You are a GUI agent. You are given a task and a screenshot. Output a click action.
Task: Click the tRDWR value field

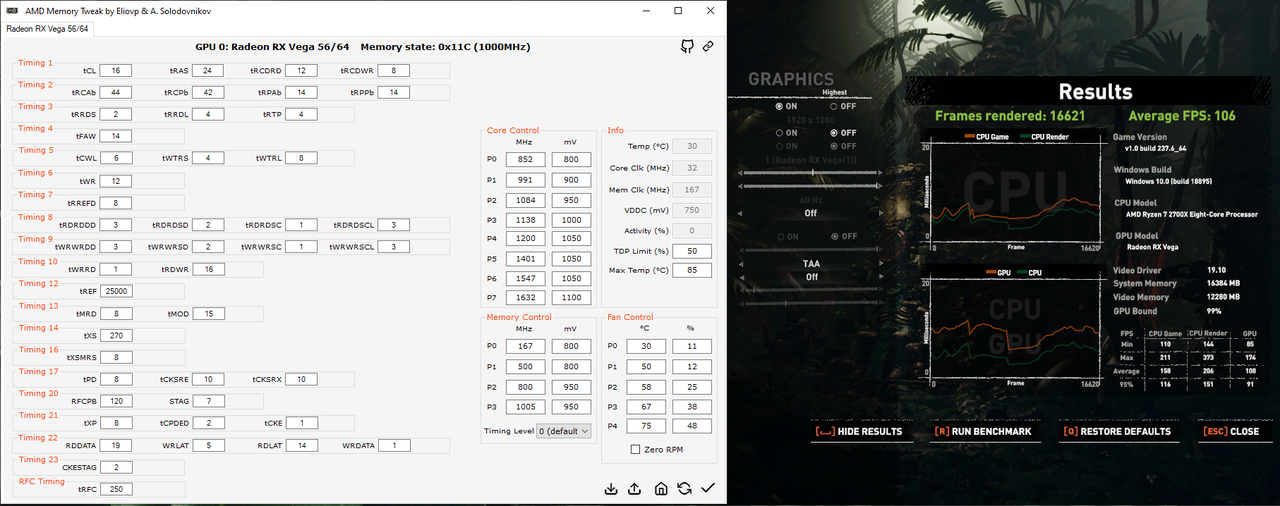coord(207,269)
